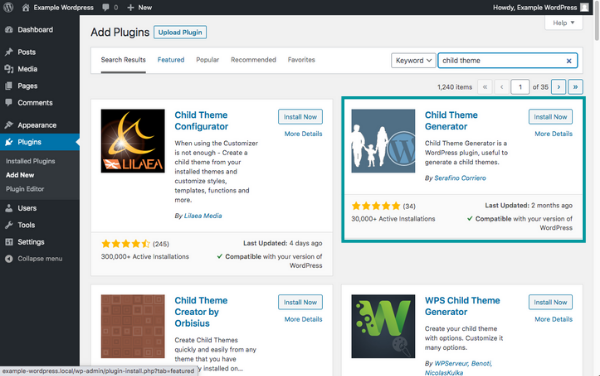Install Child Theme Creator by Orbisius
Viewport: 600px width, 376px height.
click(300, 302)
